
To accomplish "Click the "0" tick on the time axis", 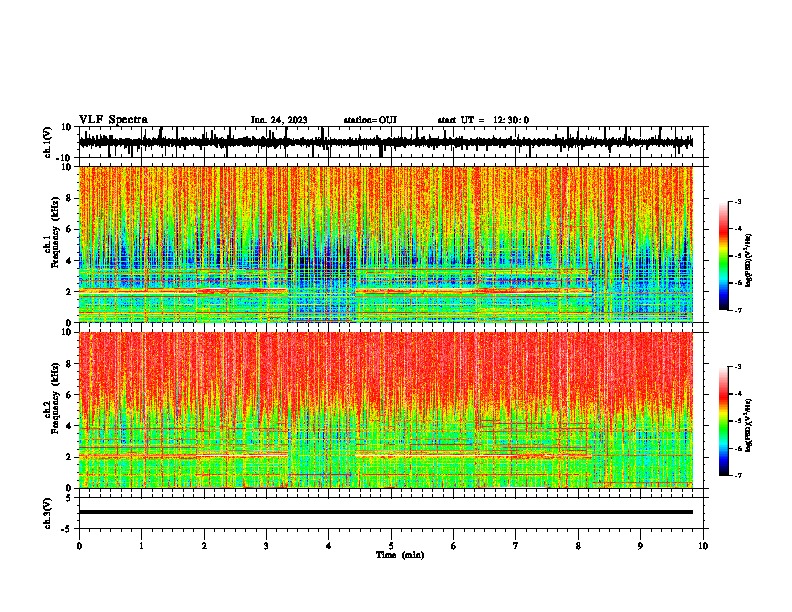I will 79,546.
